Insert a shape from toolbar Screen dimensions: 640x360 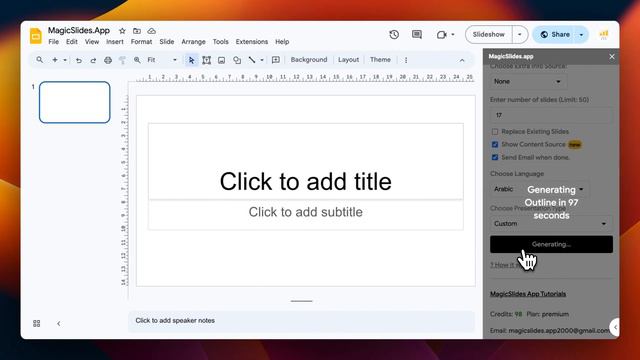pyautogui.click(x=237, y=60)
